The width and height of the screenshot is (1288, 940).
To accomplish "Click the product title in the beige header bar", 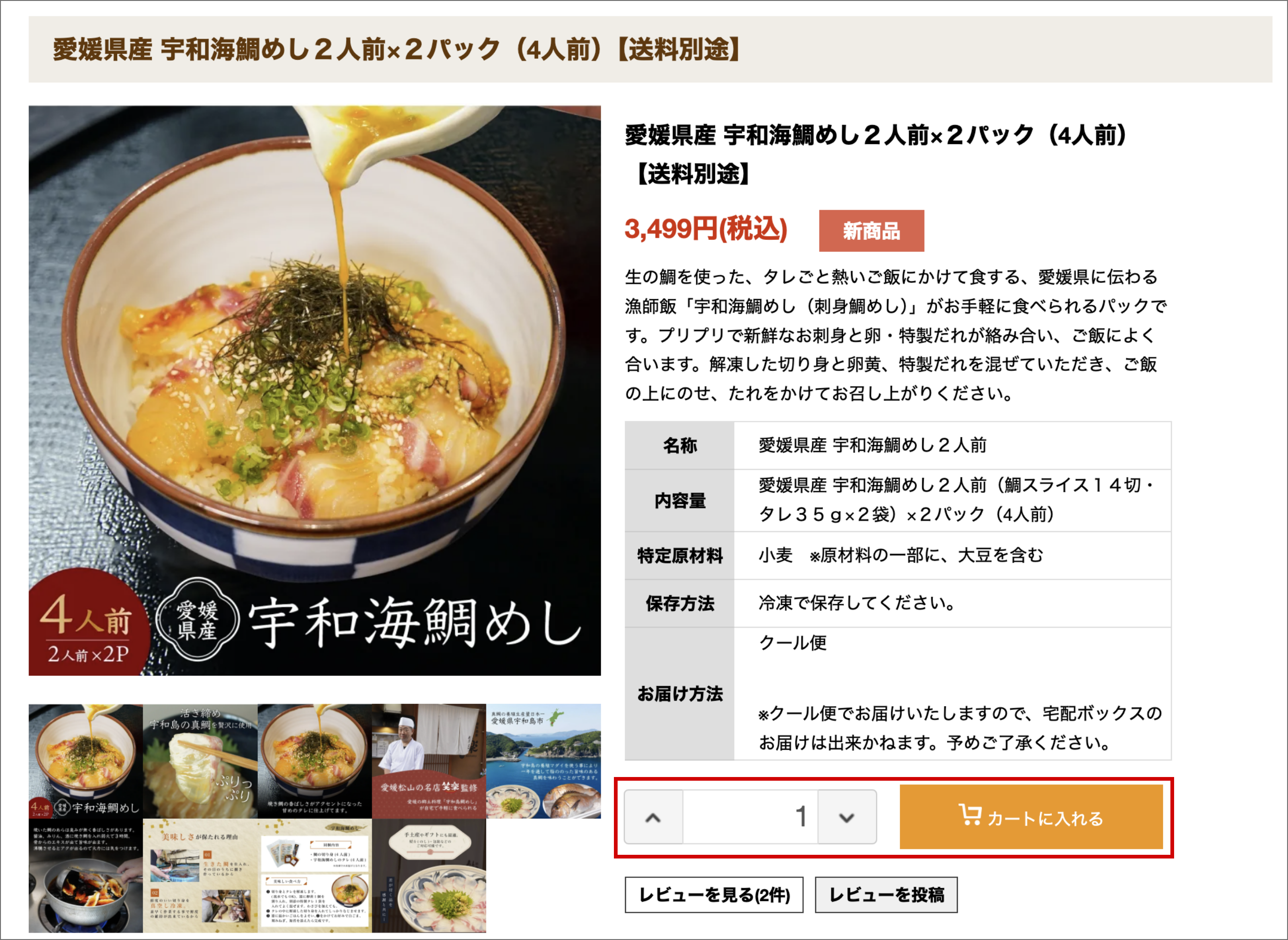I will [x=396, y=50].
